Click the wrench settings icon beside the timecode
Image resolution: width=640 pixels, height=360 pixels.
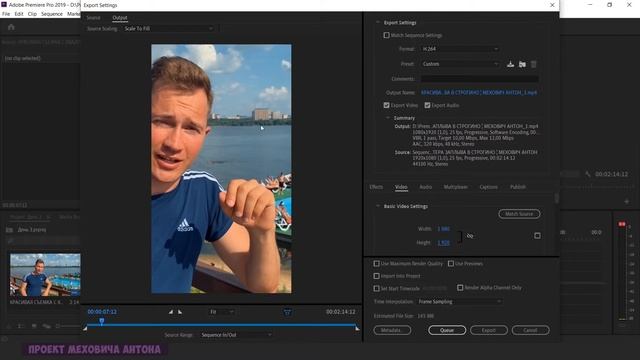click(x=588, y=174)
